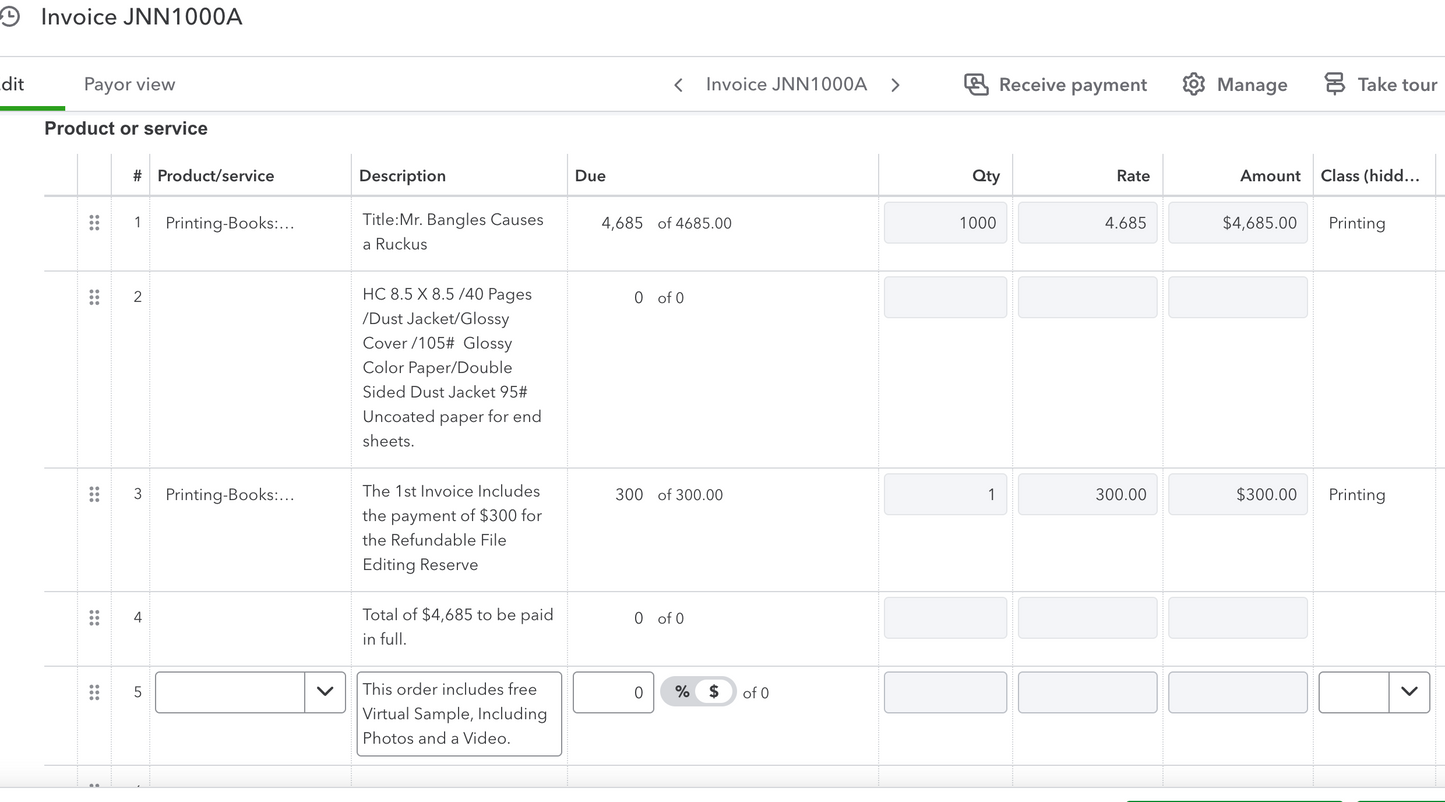This screenshot has height=802, width=1445.
Task: Click the row 1 Qty field showing 1000
Action: 945,223
